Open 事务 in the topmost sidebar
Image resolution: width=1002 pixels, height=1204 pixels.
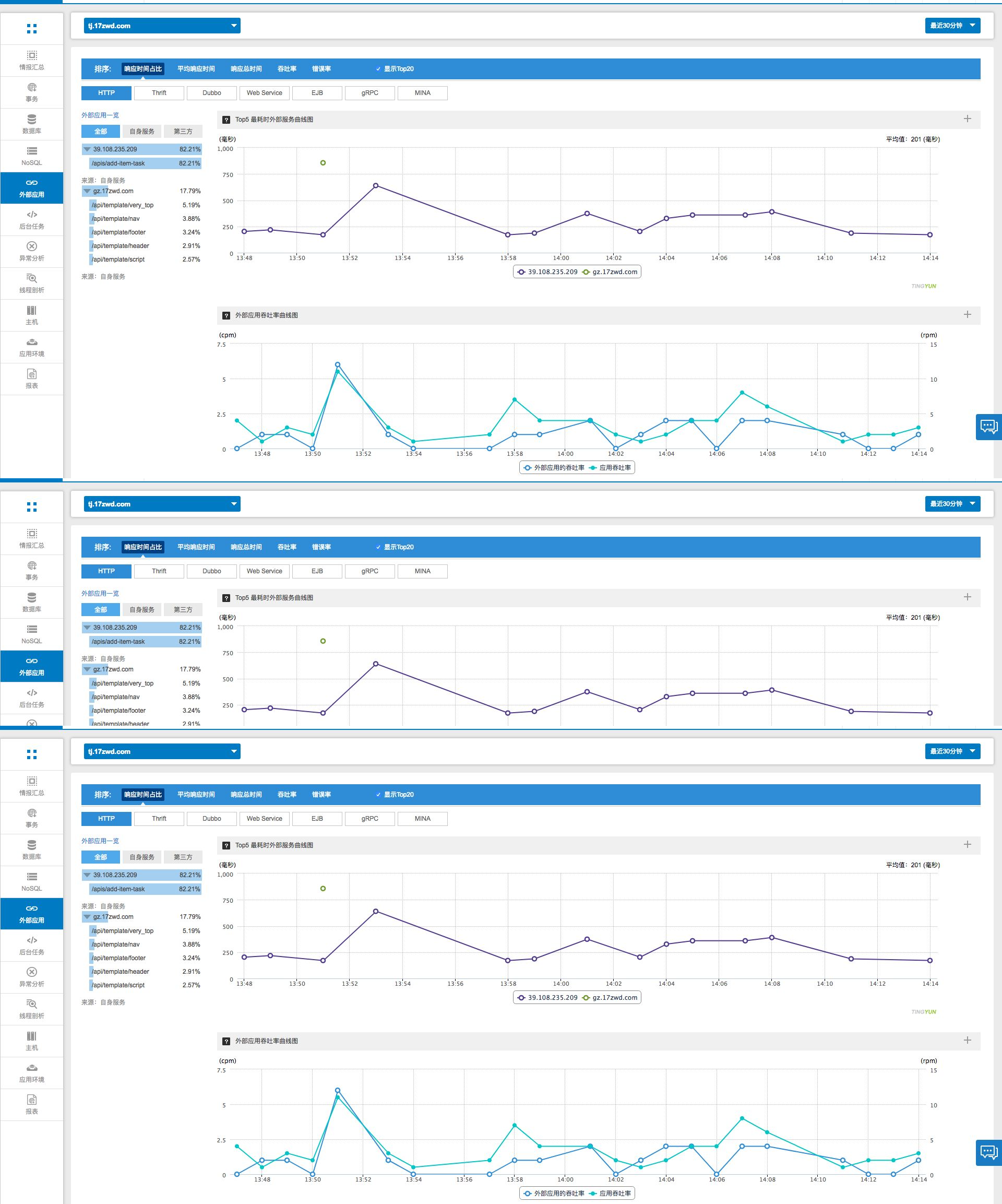click(x=31, y=92)
